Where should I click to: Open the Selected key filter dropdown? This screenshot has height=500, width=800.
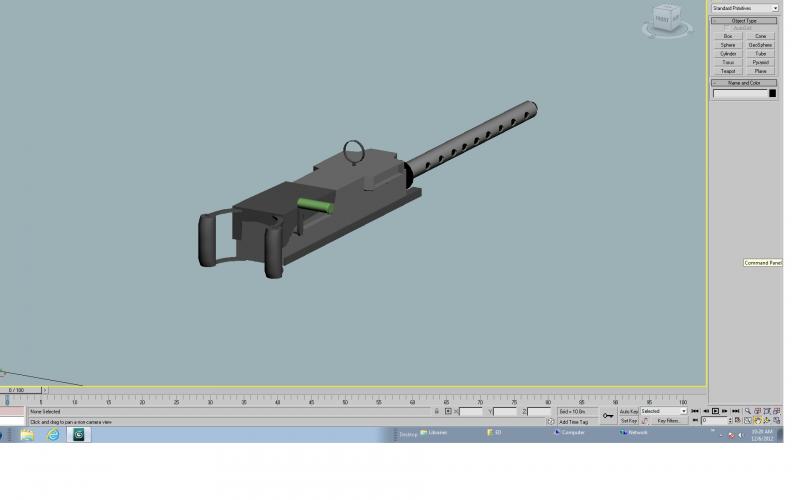click(664, 411)
